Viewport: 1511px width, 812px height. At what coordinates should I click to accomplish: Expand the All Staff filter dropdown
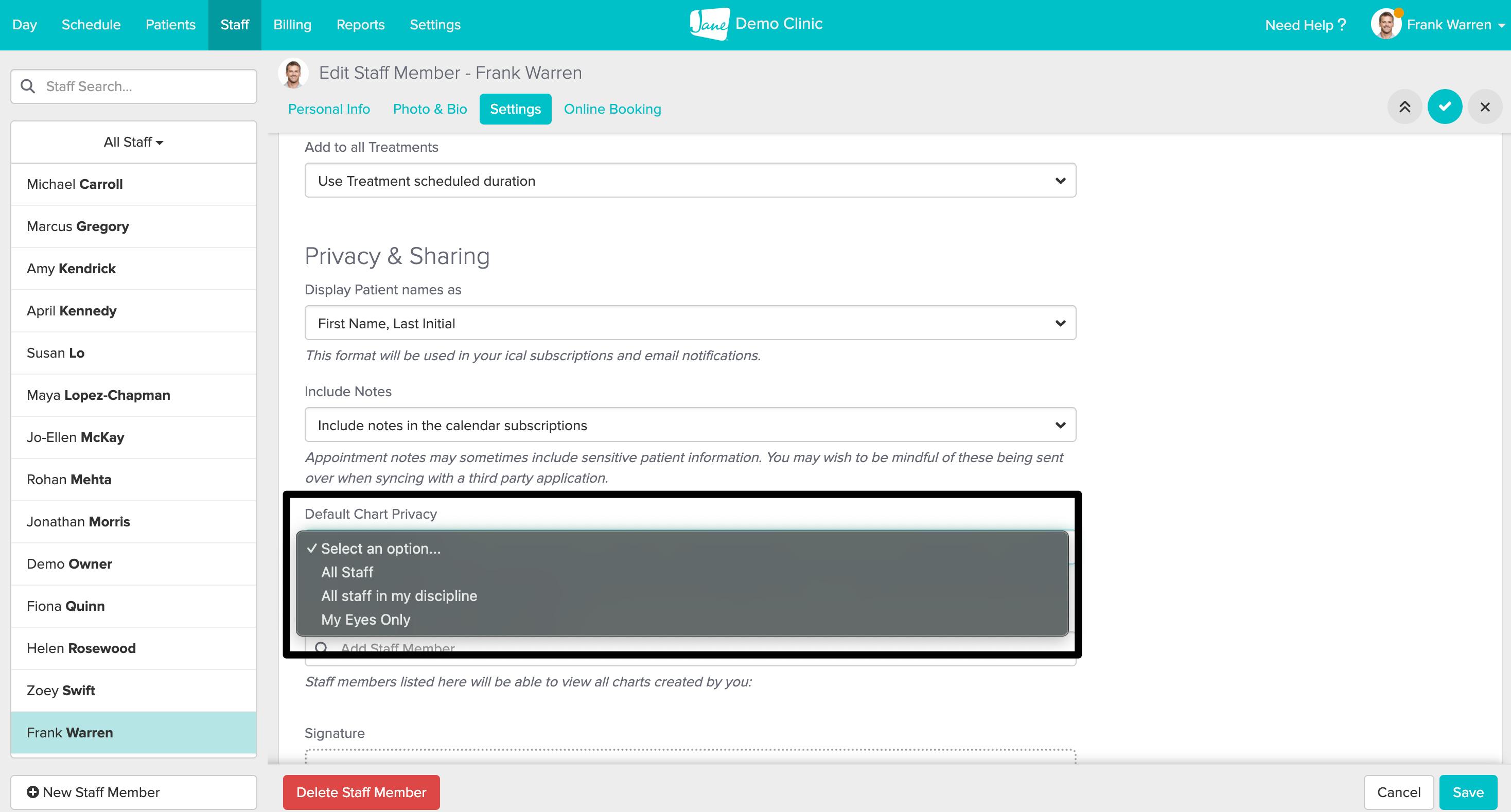[x=134, y=142]
